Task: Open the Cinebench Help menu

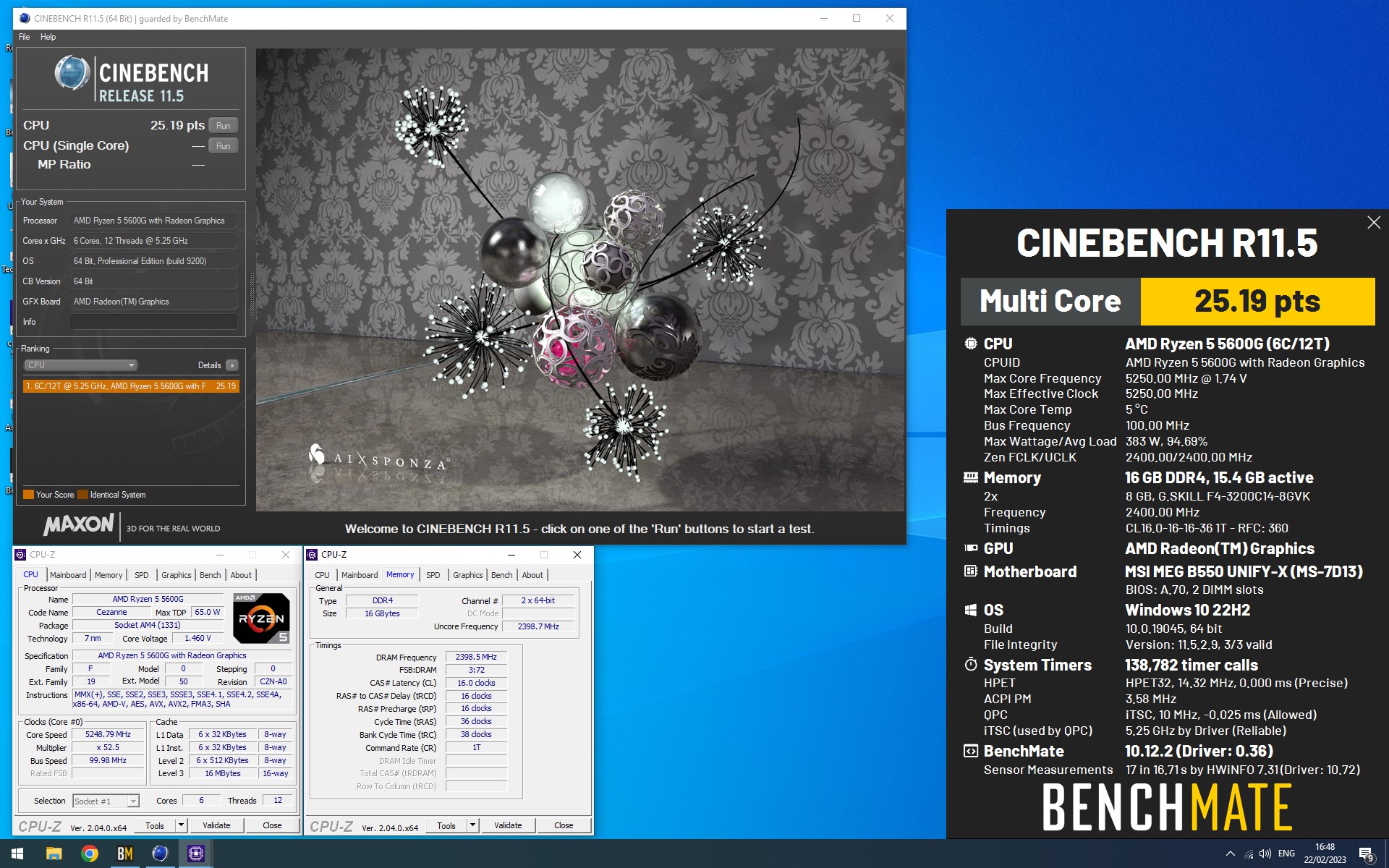Action: [48, 37]
